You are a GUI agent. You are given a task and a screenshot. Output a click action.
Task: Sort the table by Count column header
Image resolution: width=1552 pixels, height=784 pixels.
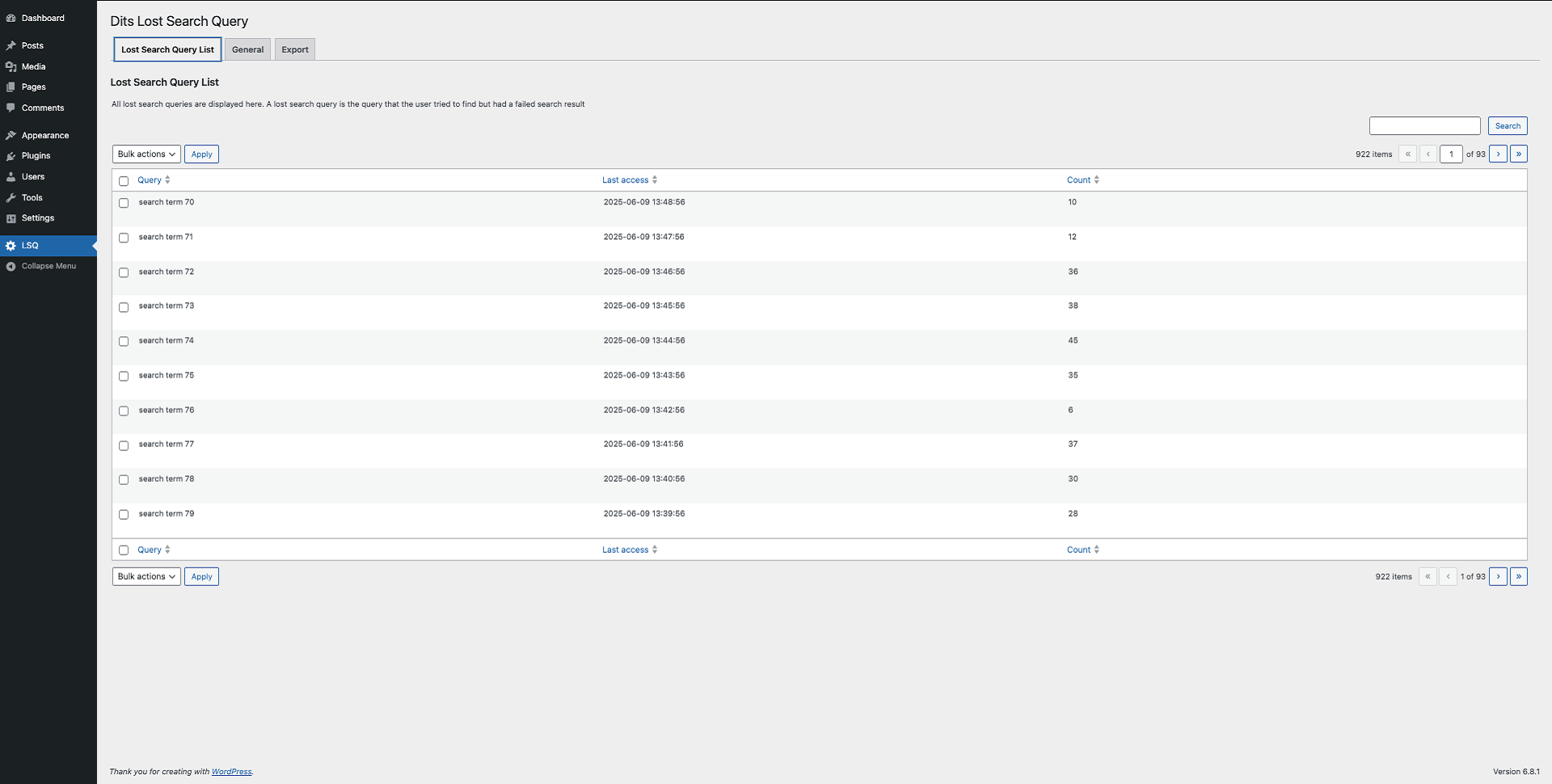tap(1079, 180)
